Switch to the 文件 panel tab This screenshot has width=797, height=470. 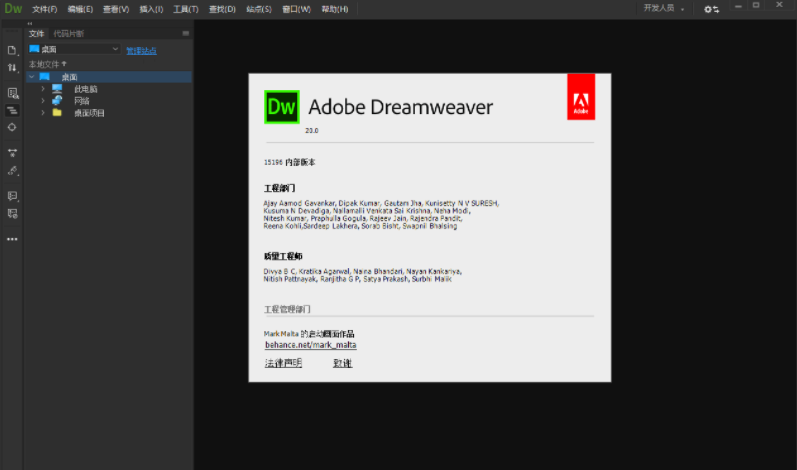(x=36, y=34)
